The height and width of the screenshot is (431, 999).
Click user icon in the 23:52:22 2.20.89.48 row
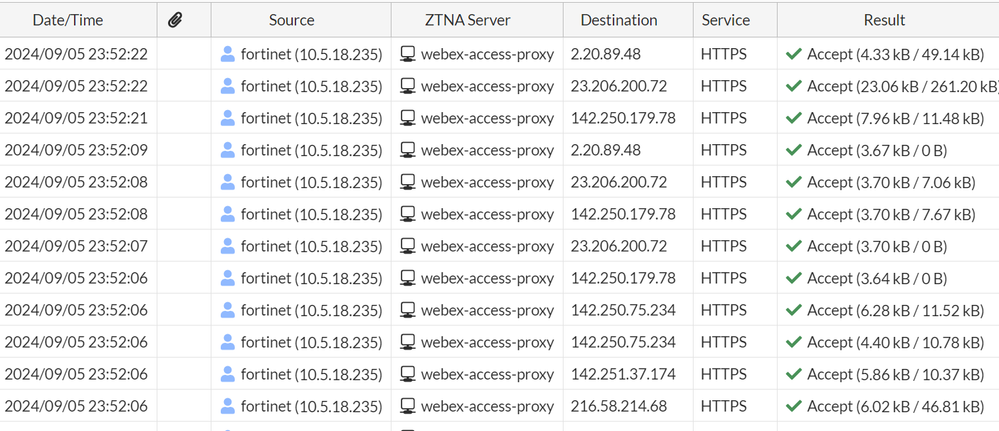pos(228,54)
